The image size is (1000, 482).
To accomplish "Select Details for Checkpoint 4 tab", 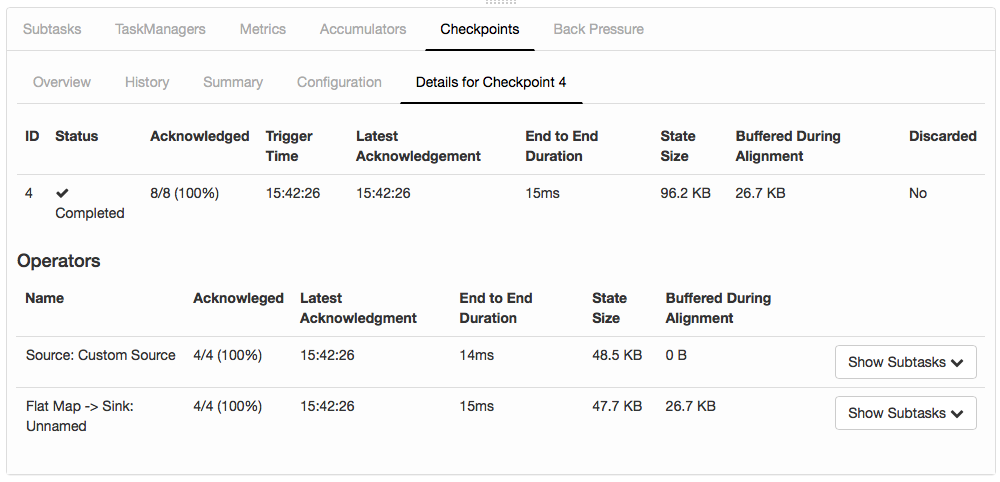I will [x=491, y=82].
